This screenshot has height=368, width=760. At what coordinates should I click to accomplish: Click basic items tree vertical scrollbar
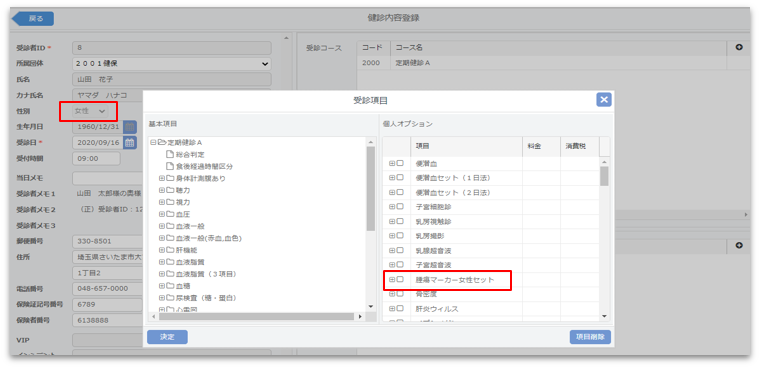[x=370, y=189]
